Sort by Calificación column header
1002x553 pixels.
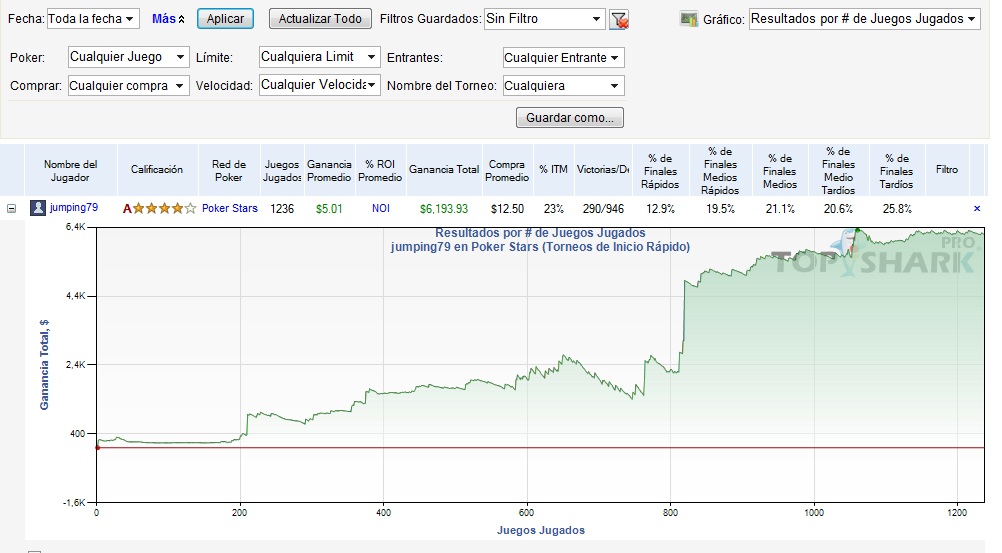(x=157, y=169)
